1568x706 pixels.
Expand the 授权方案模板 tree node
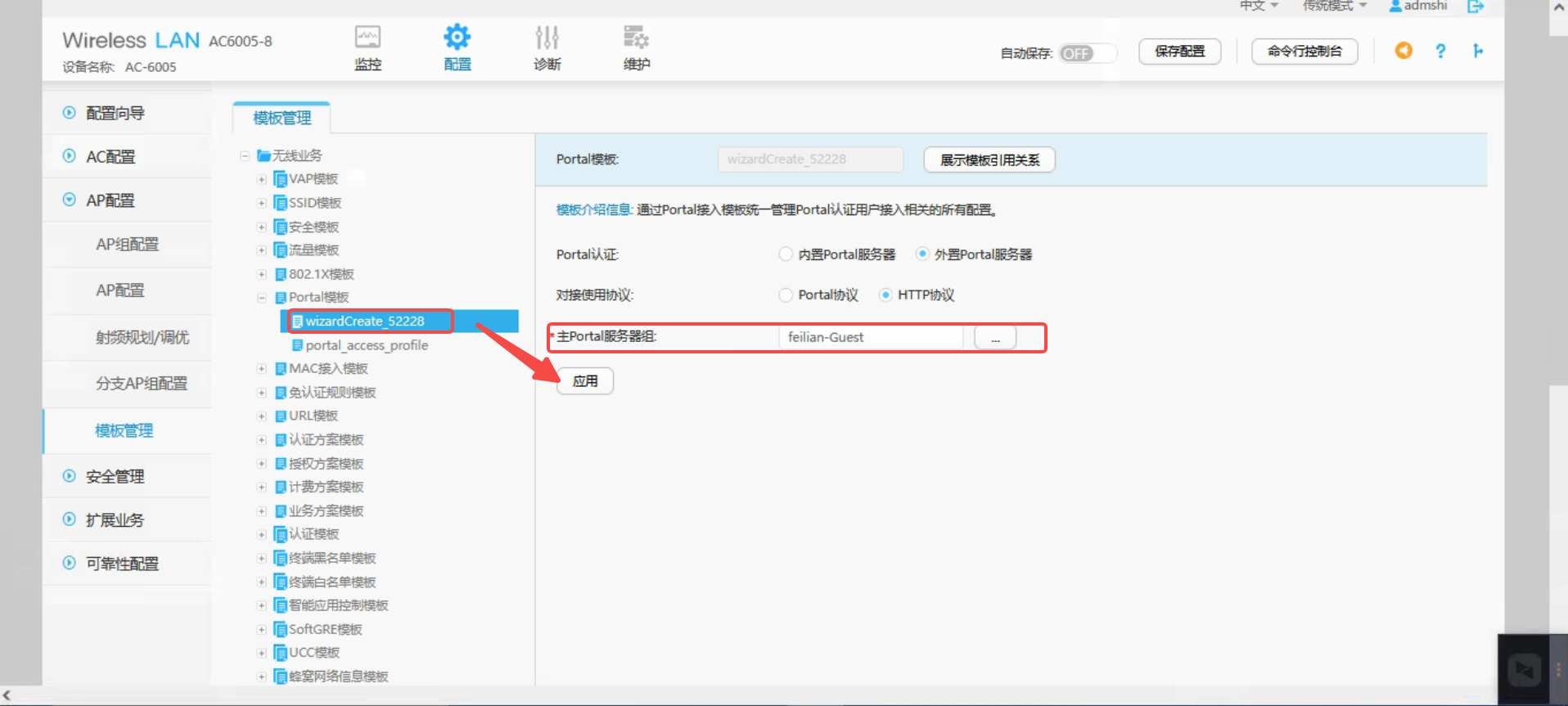click(x=262, y=464)
